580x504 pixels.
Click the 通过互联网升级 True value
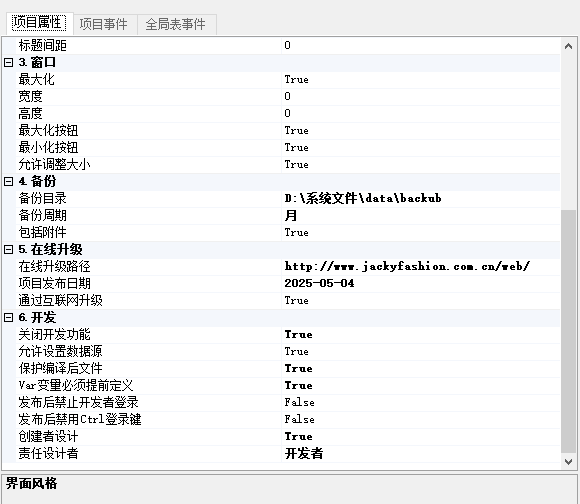[297, 301]
